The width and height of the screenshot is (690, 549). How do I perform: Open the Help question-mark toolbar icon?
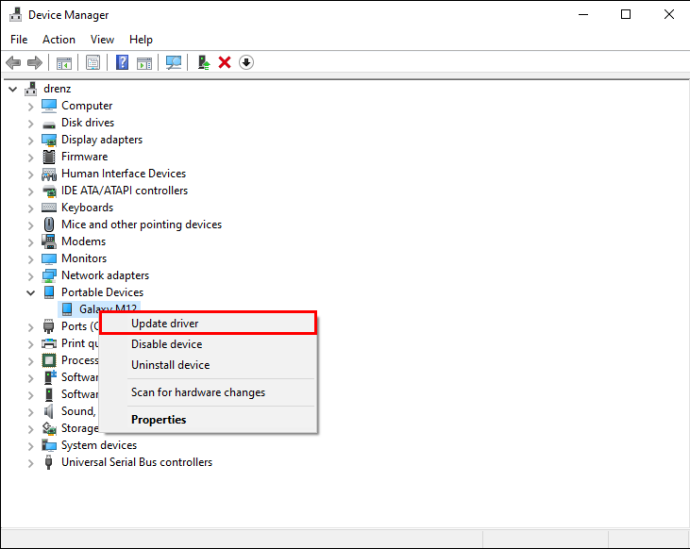pyautogui.click(x=122, y=62)
